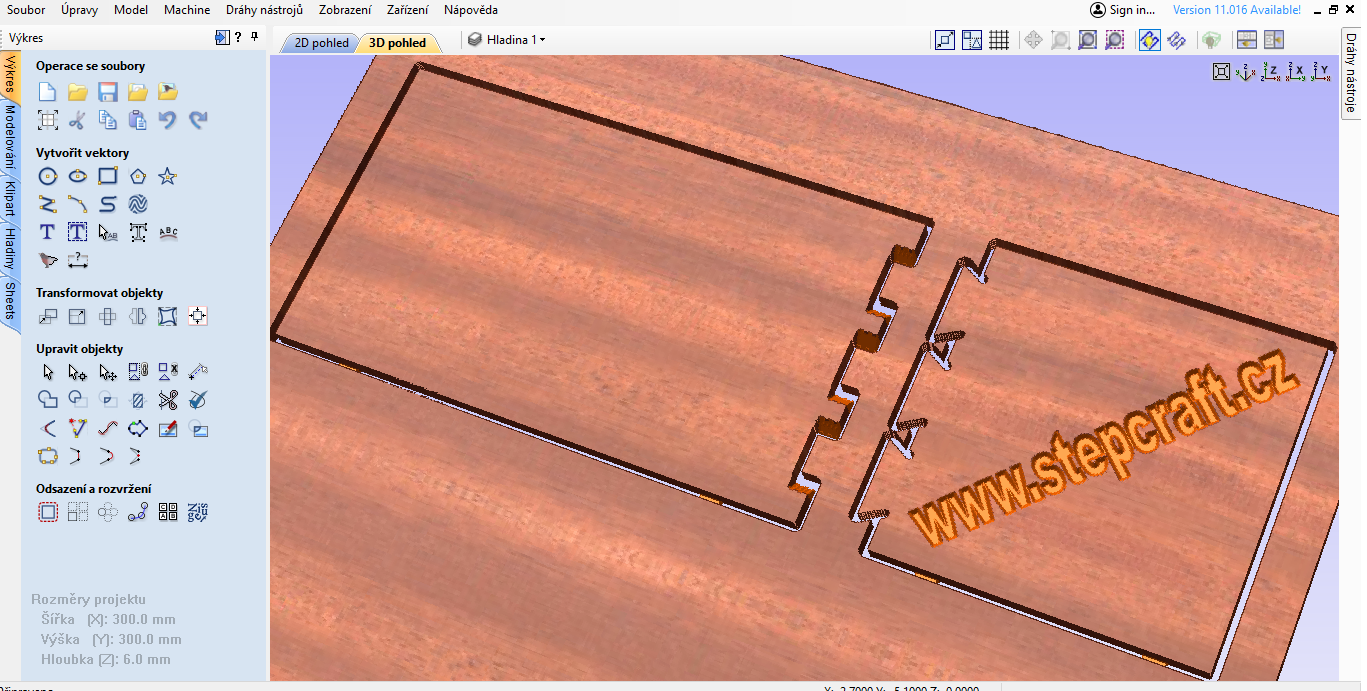Open the Úpravy menu
The width and height of the screenshot is (1367, 691).
(79, 10)
